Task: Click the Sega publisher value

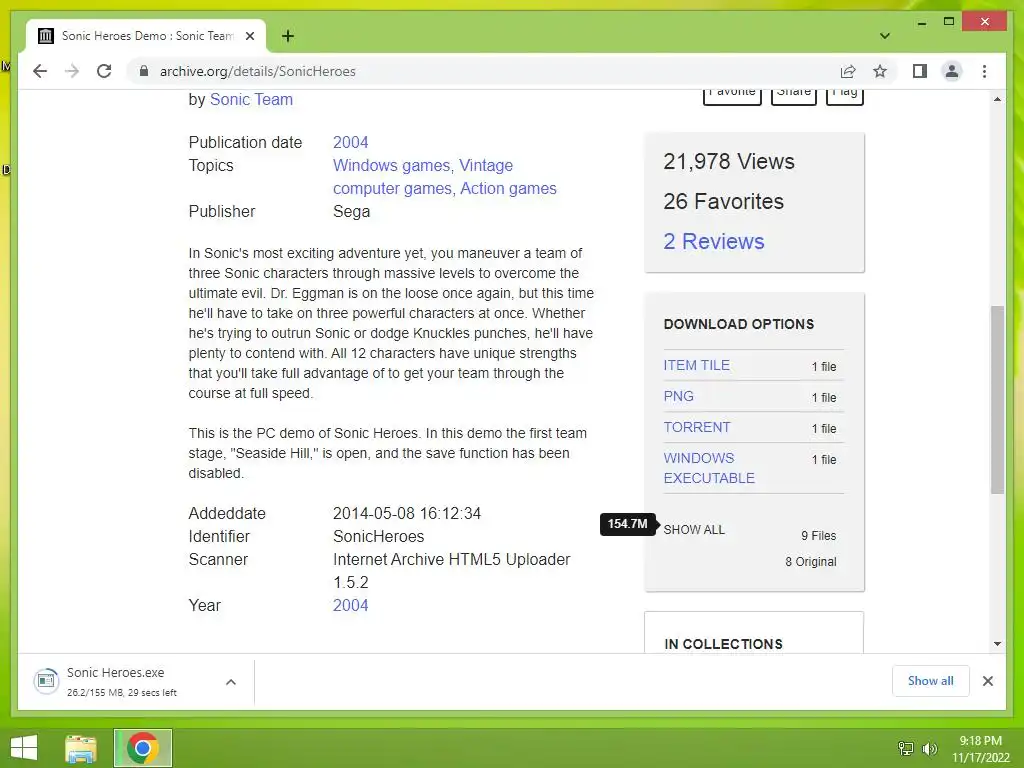Action: point(351,212)
